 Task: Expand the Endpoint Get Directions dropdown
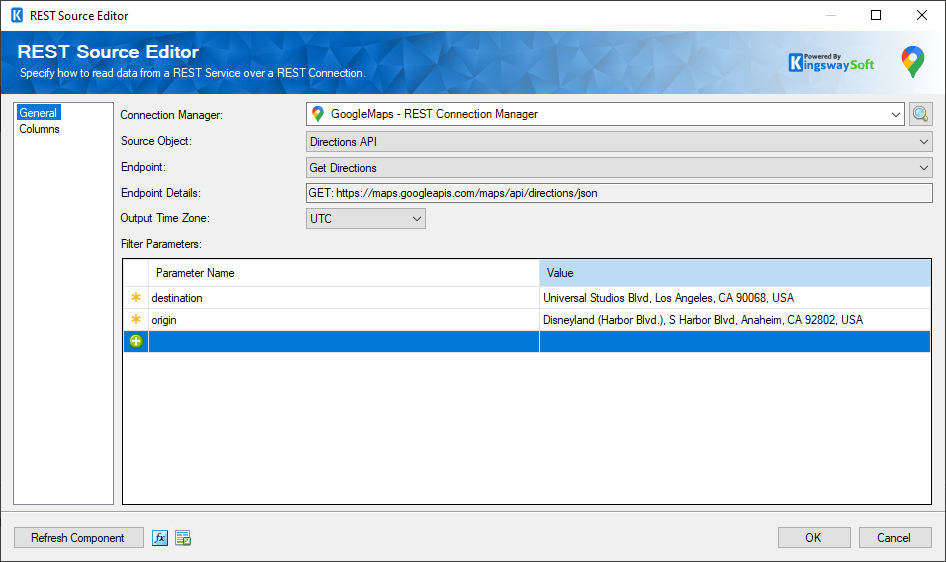point(923,168)
